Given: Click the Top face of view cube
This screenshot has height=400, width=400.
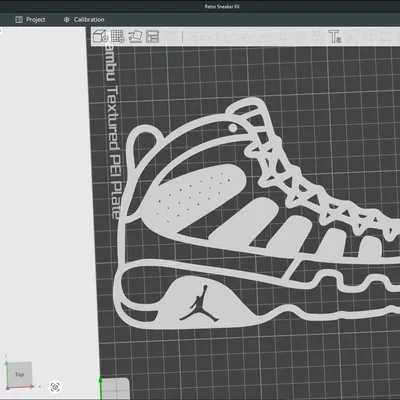Looking at the screenshot, I should coord(20,374).
